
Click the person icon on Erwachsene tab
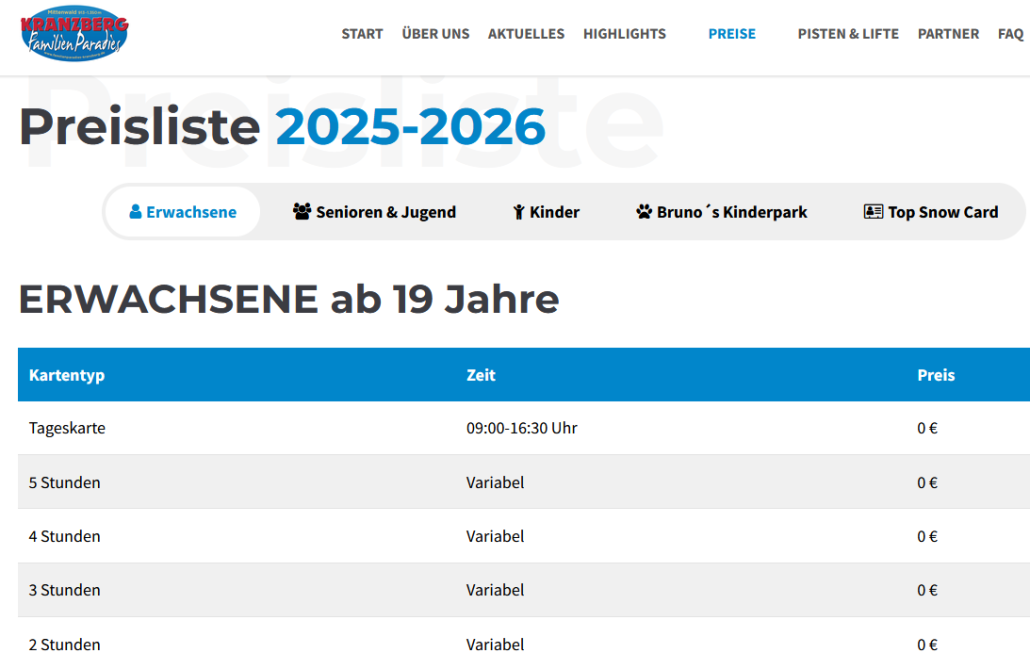pos(135,212)
